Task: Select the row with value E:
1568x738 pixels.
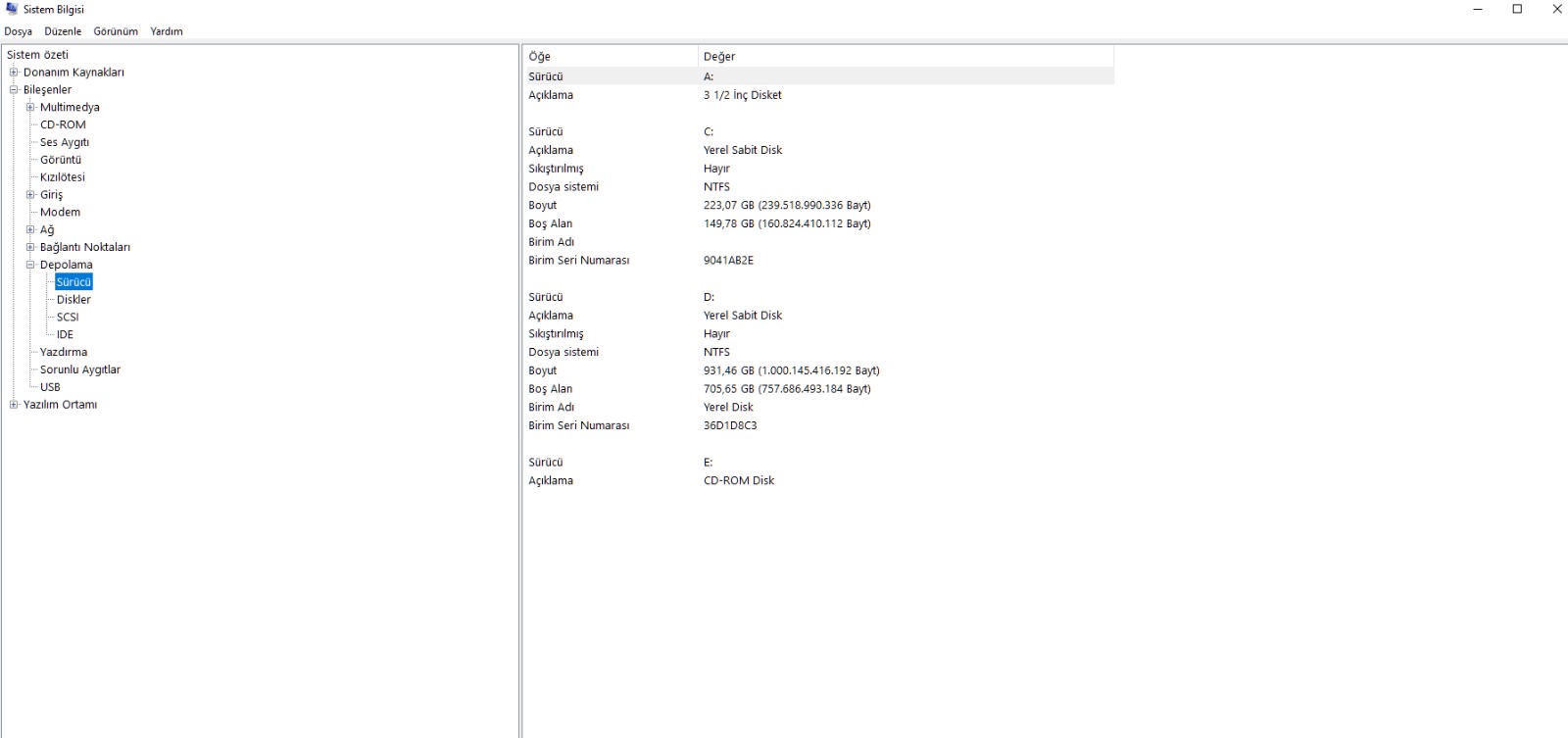Action: pos(819,463)
